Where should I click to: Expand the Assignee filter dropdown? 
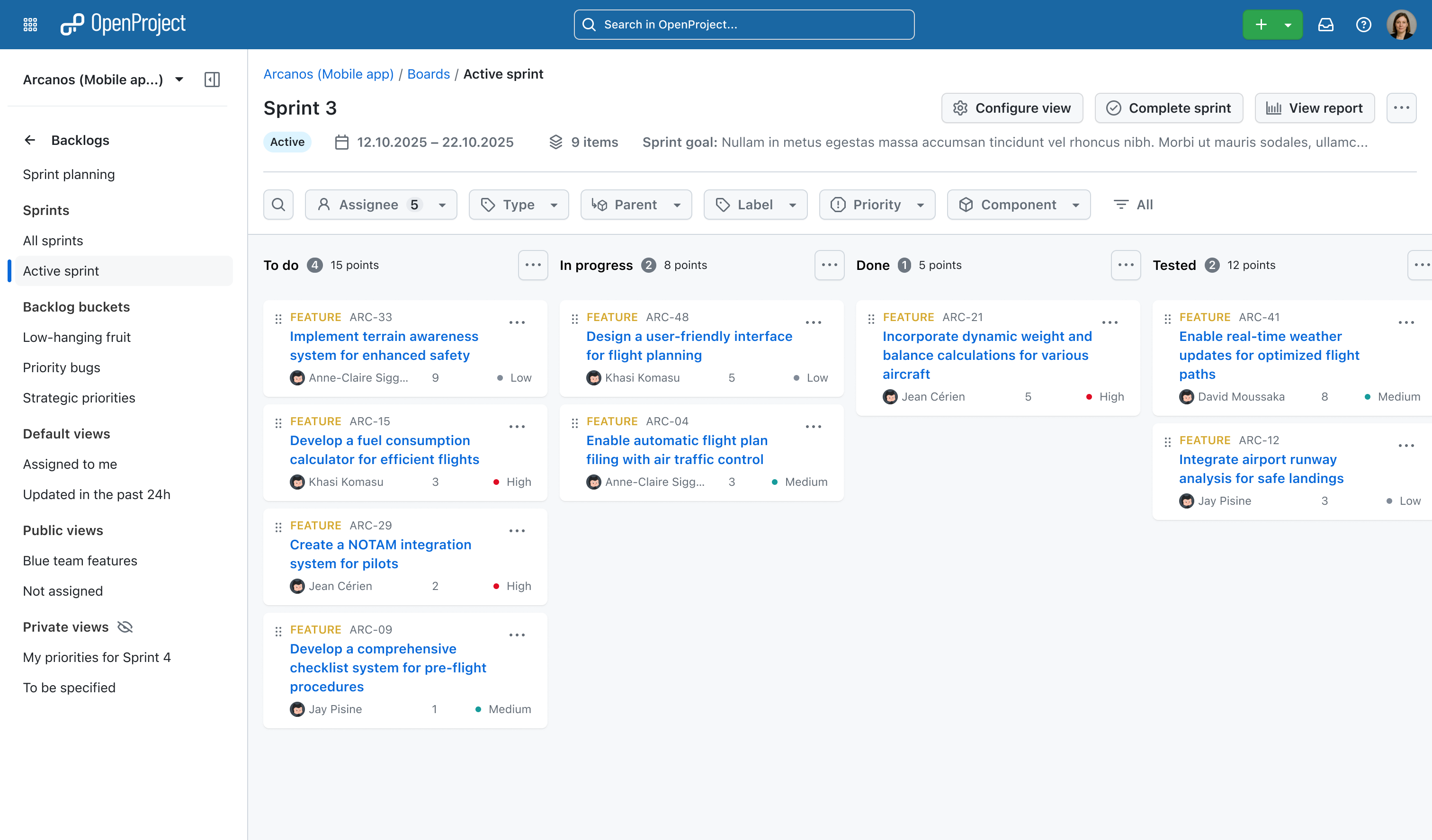click(x=441, y=204)
